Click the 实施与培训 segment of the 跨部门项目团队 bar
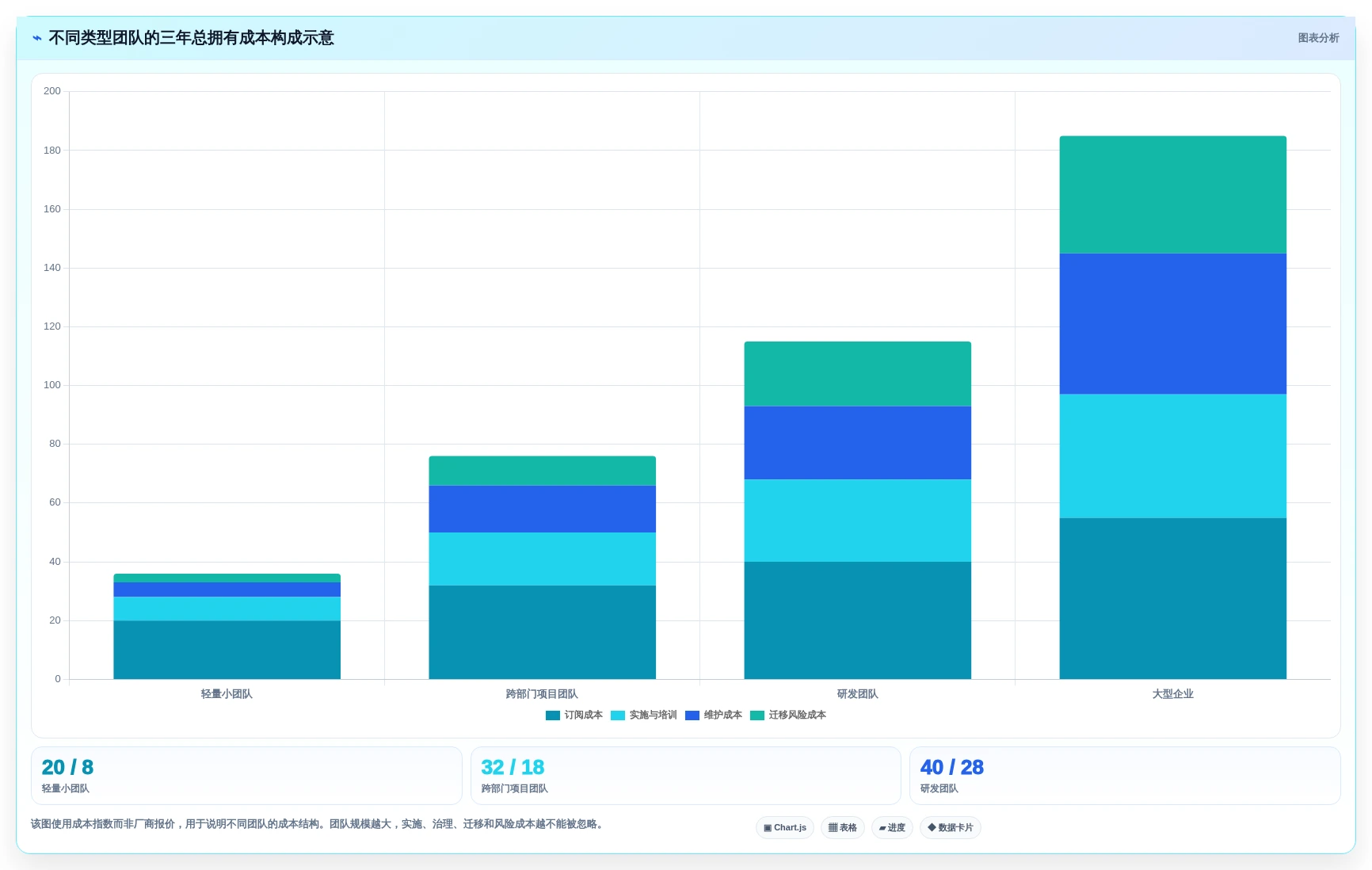 click(543, 559)
